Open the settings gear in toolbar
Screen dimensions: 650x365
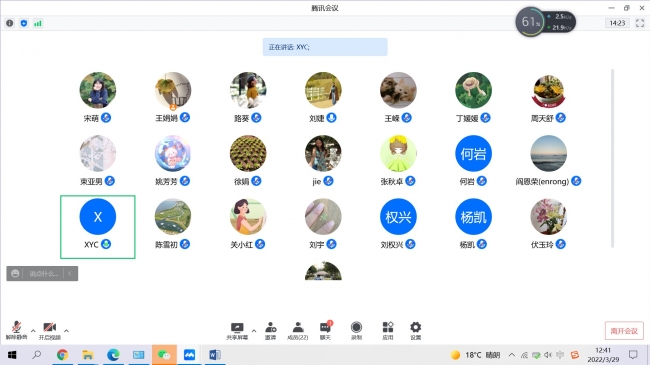(x=415, y=331)
